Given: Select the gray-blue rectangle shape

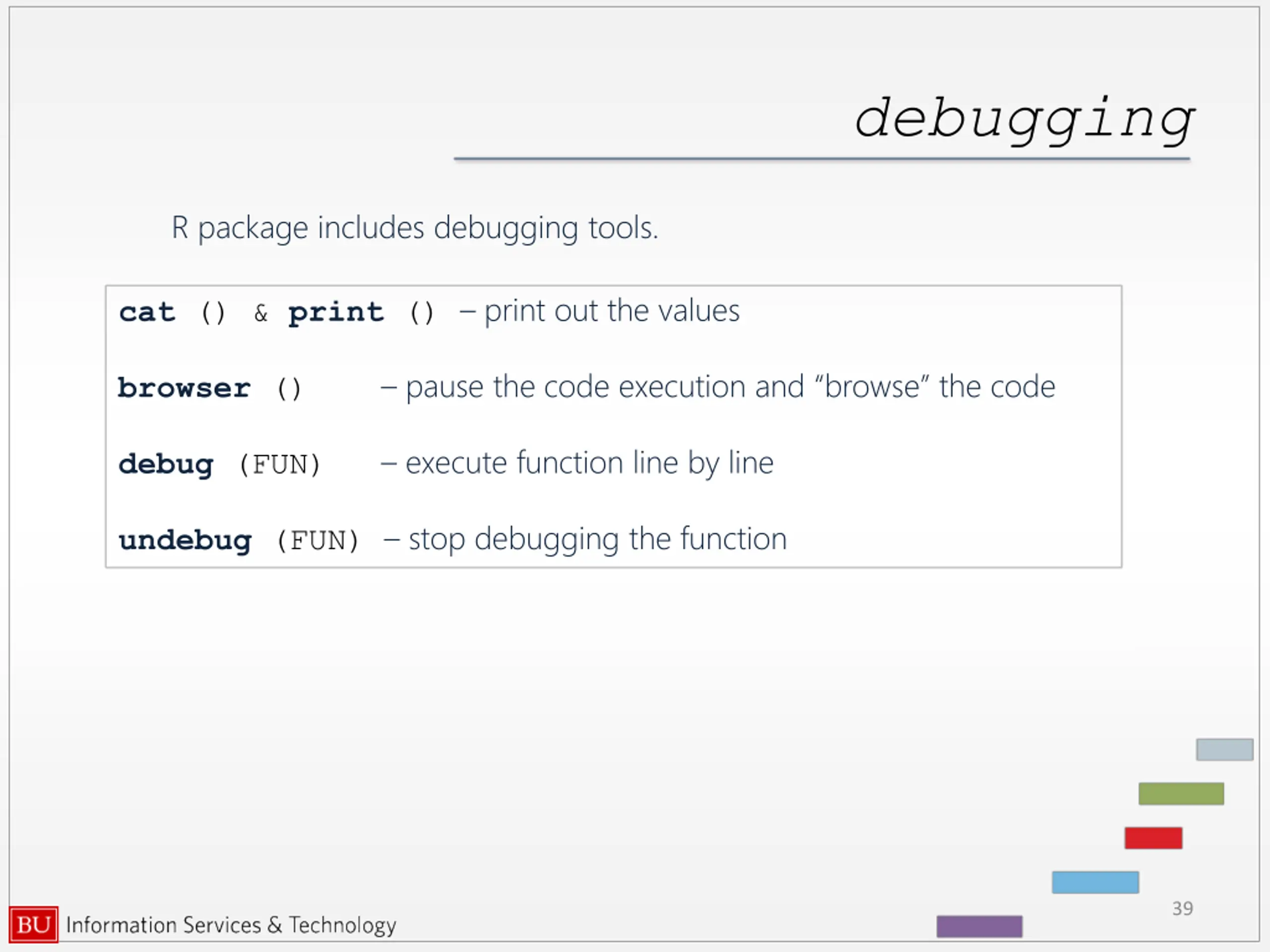Looking at the screenshot, I should point(1225,749).
